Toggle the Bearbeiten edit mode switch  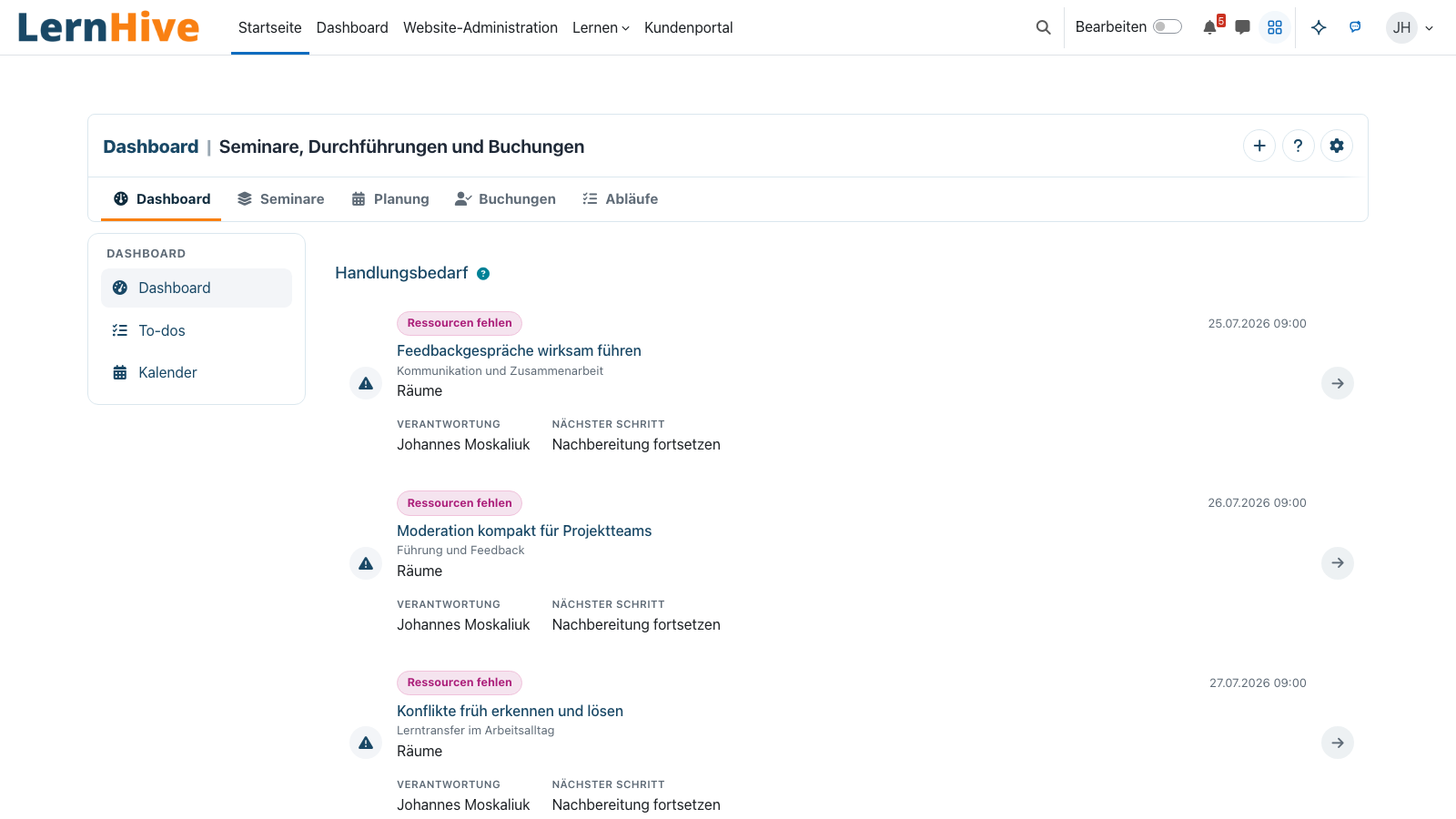1168,26
